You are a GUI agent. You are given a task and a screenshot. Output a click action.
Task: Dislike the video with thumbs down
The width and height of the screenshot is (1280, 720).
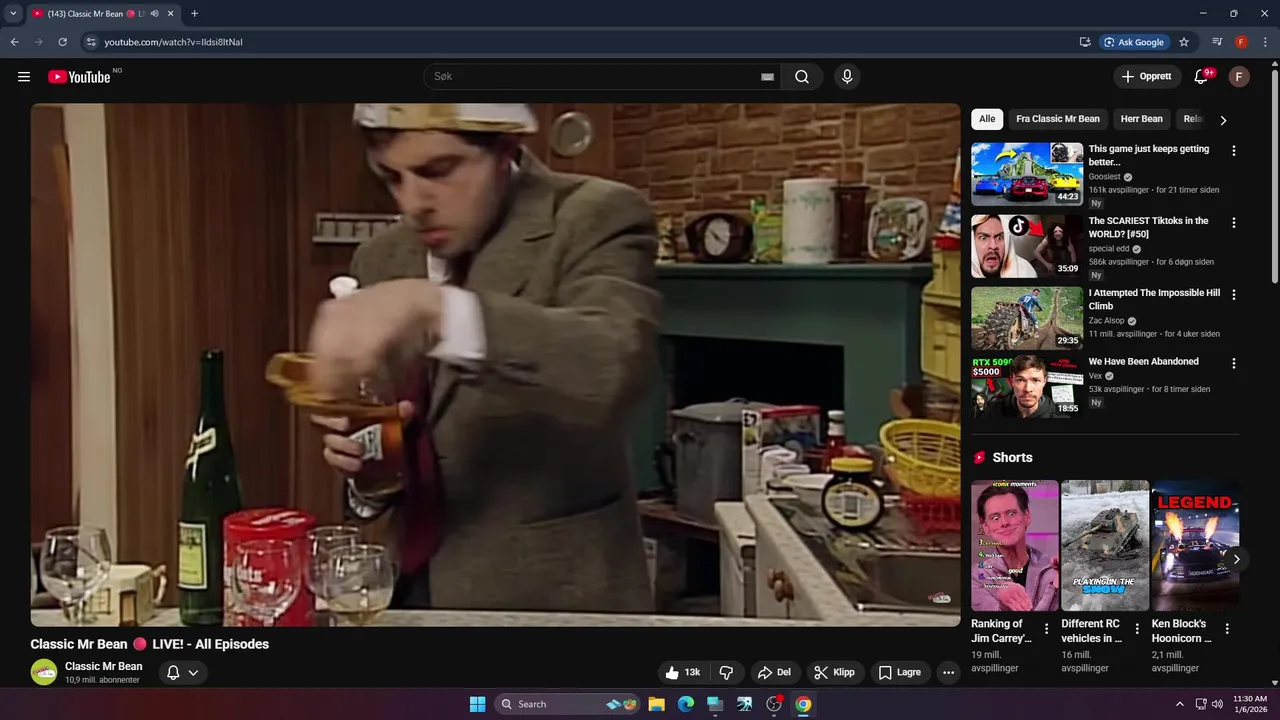[727, 673]
